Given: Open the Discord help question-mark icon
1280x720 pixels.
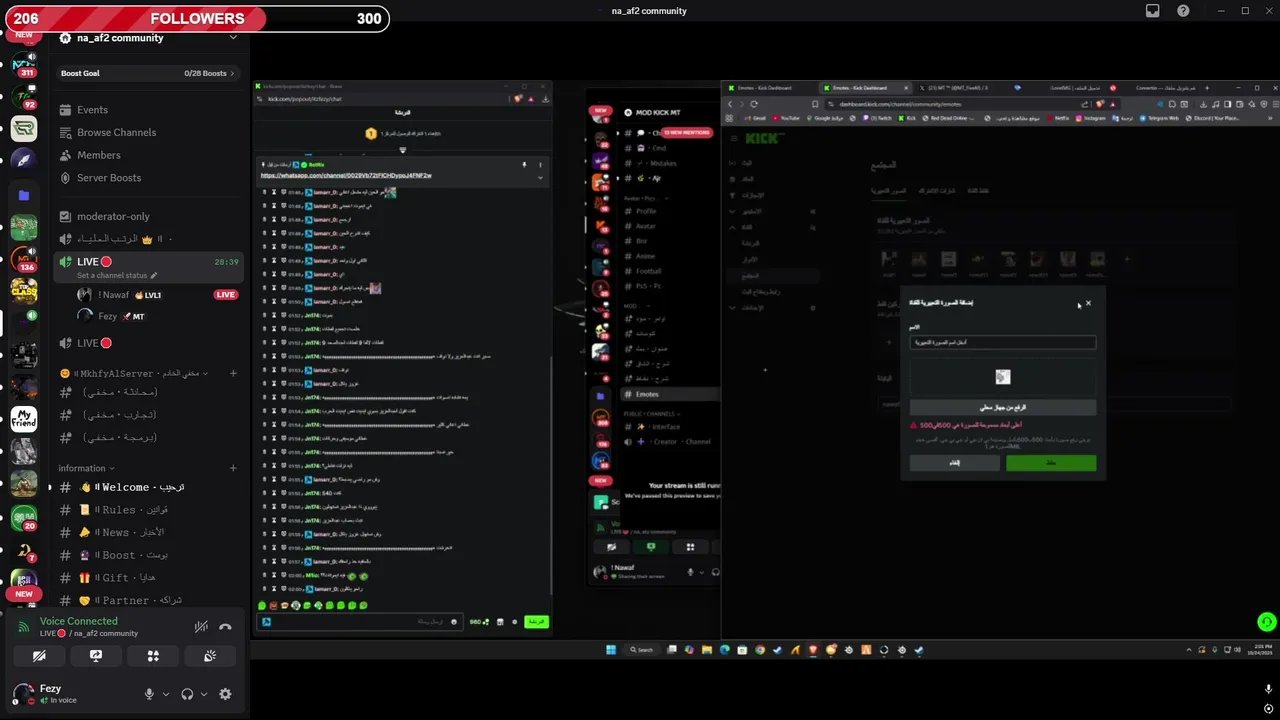Looking at the screenshot, I should (x=1184, y=11).
